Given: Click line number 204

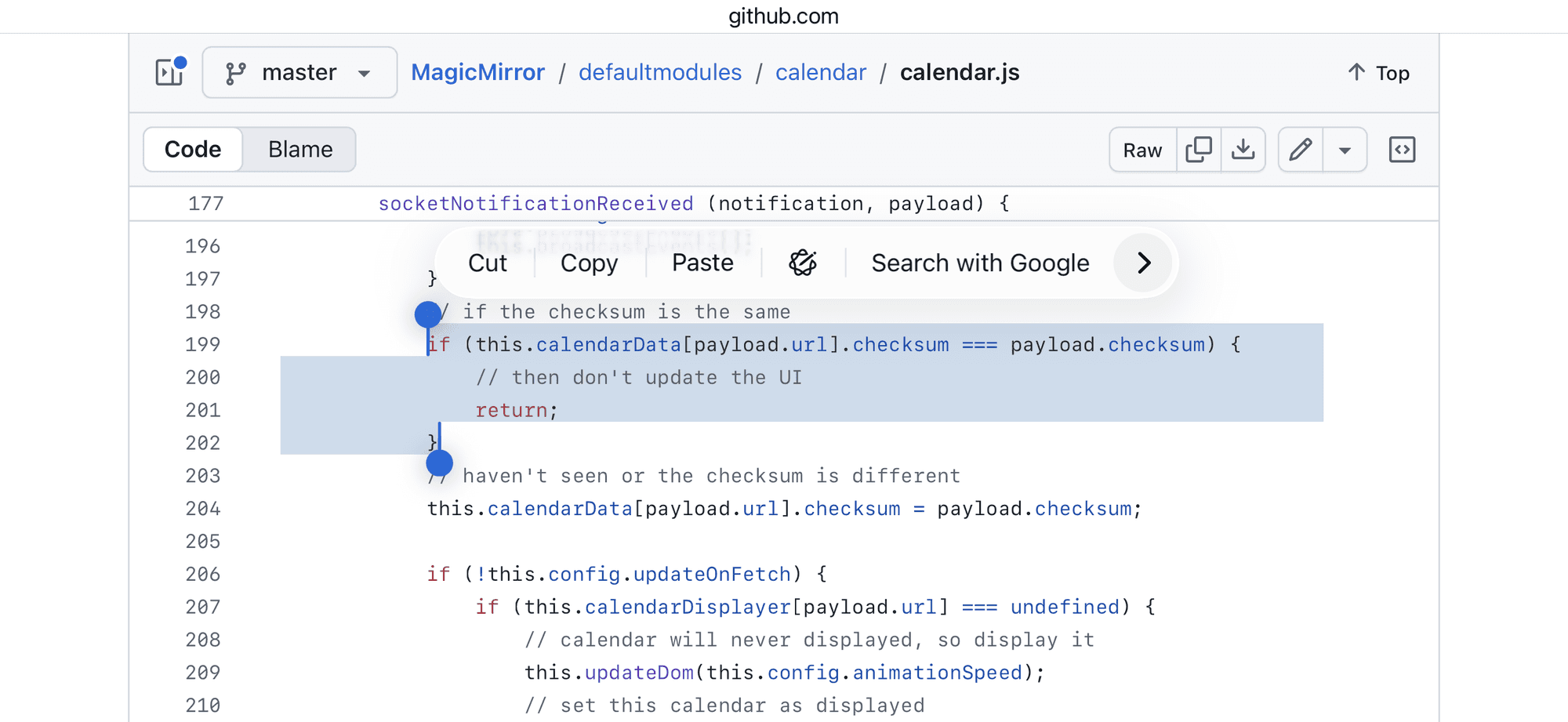Looking at the screenshot, I should tap(203, 509).
